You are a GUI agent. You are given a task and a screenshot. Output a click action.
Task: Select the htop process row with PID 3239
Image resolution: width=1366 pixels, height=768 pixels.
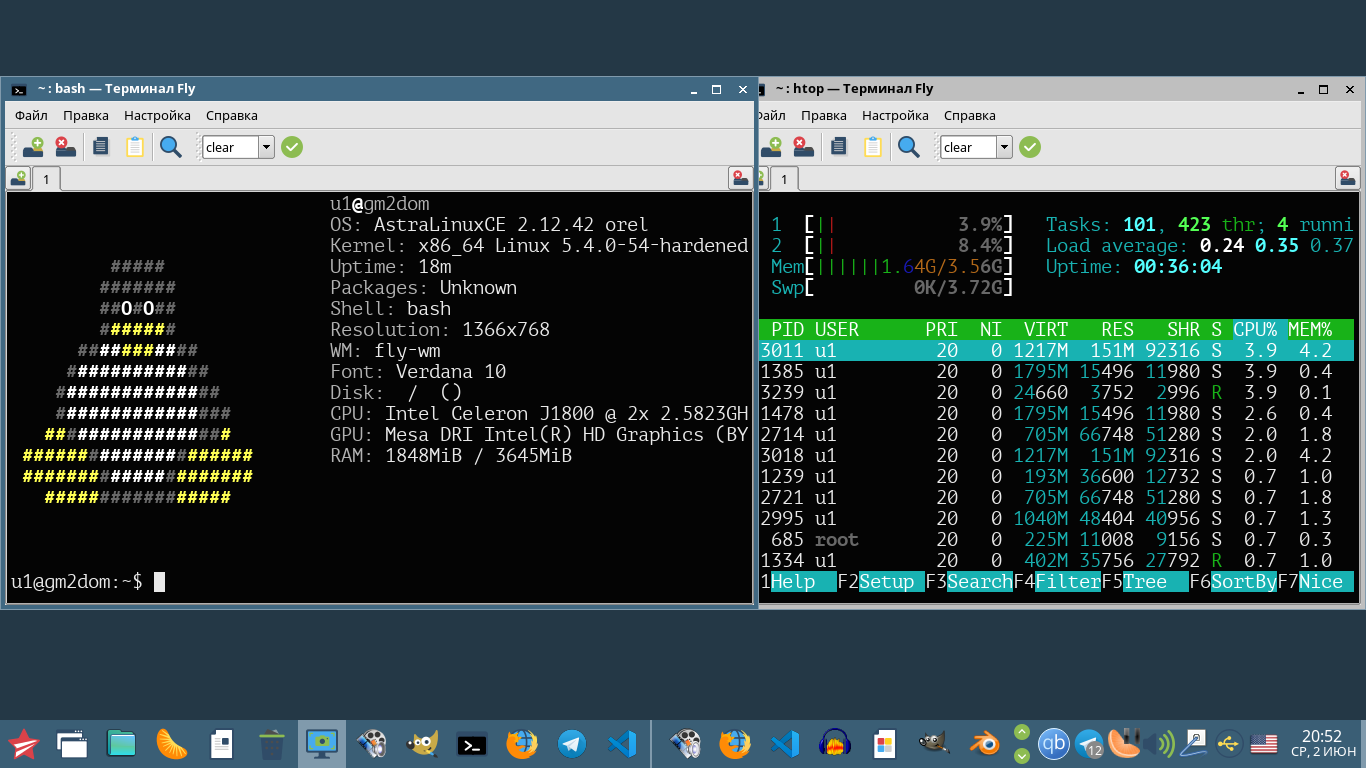pos(1057,392)
